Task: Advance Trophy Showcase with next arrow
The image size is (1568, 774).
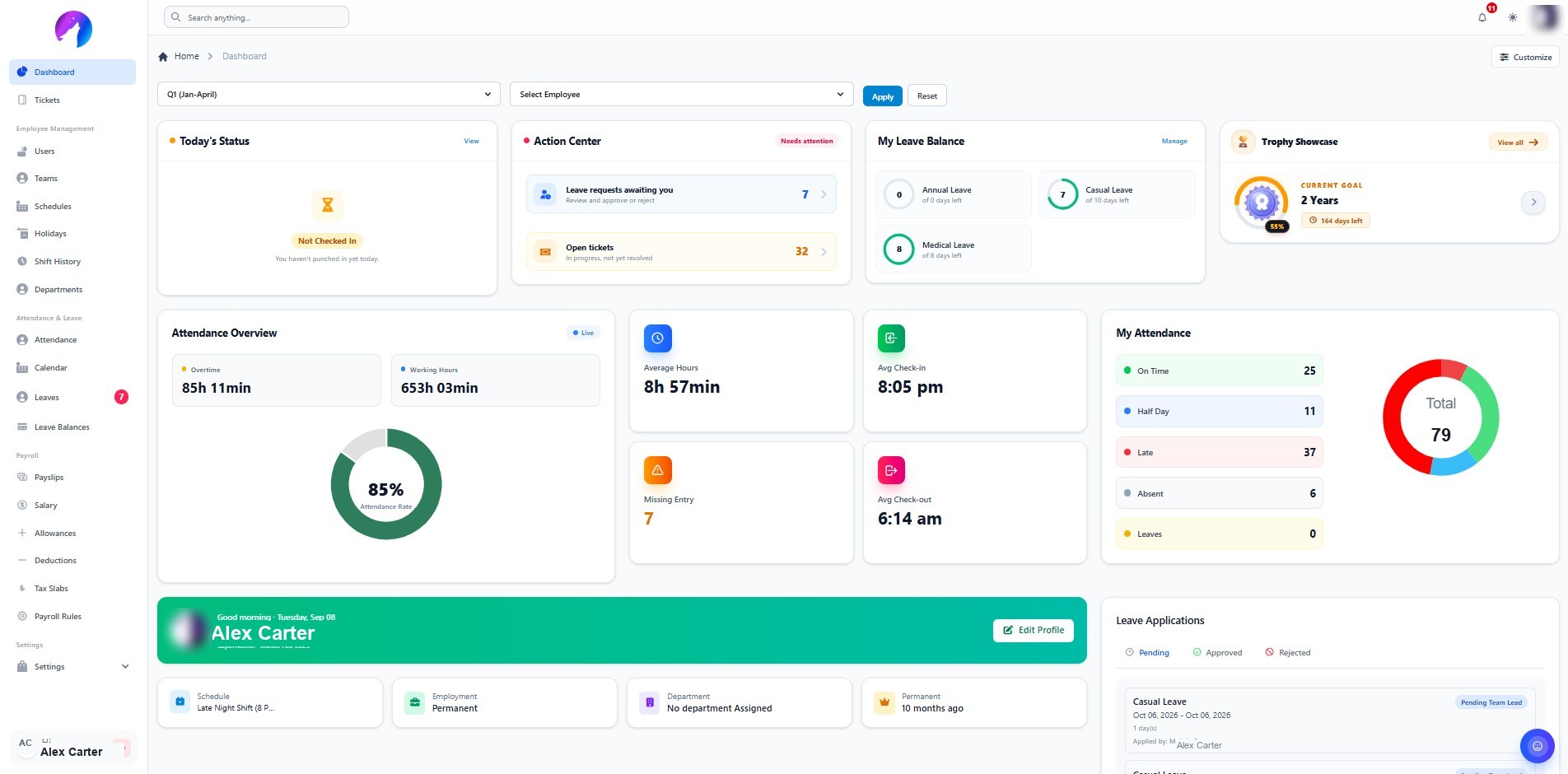Action: [x=1533, y=202]
